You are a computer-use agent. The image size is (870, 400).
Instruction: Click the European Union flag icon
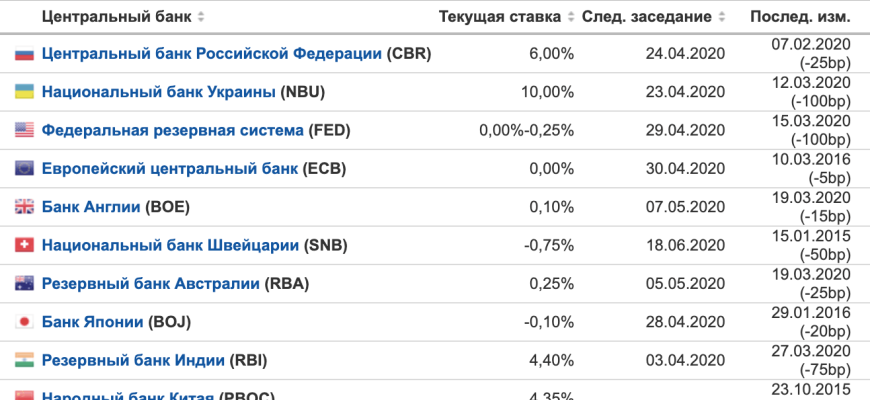coord(25,169)
